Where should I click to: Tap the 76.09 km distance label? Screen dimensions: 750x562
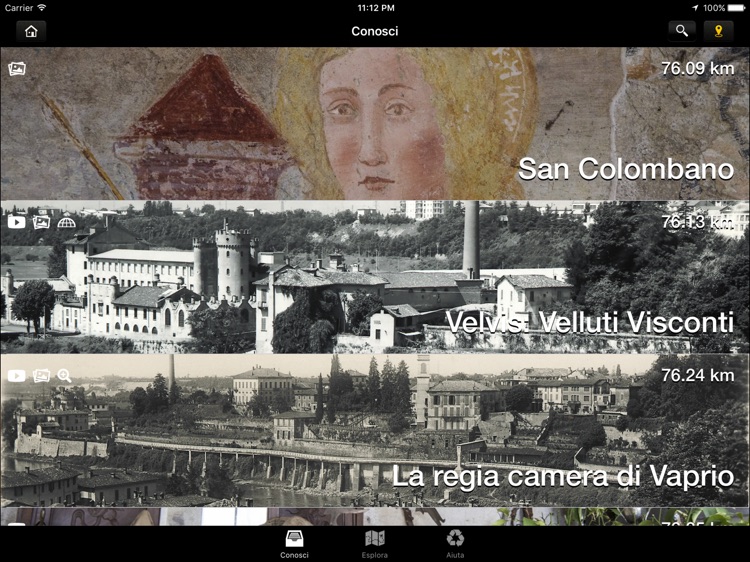698,69
